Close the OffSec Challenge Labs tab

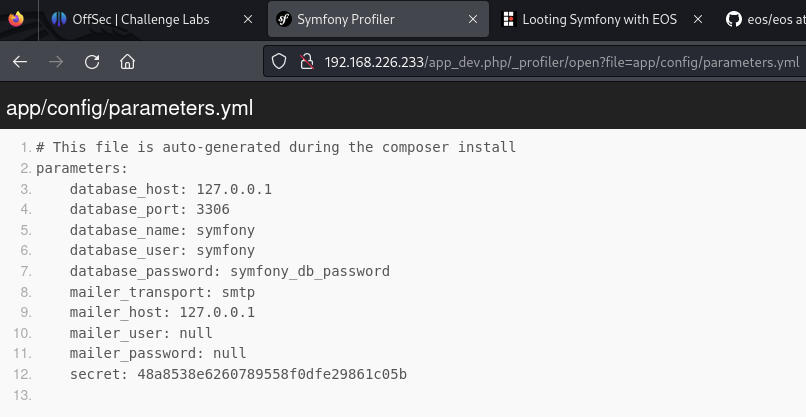point(243,19)
